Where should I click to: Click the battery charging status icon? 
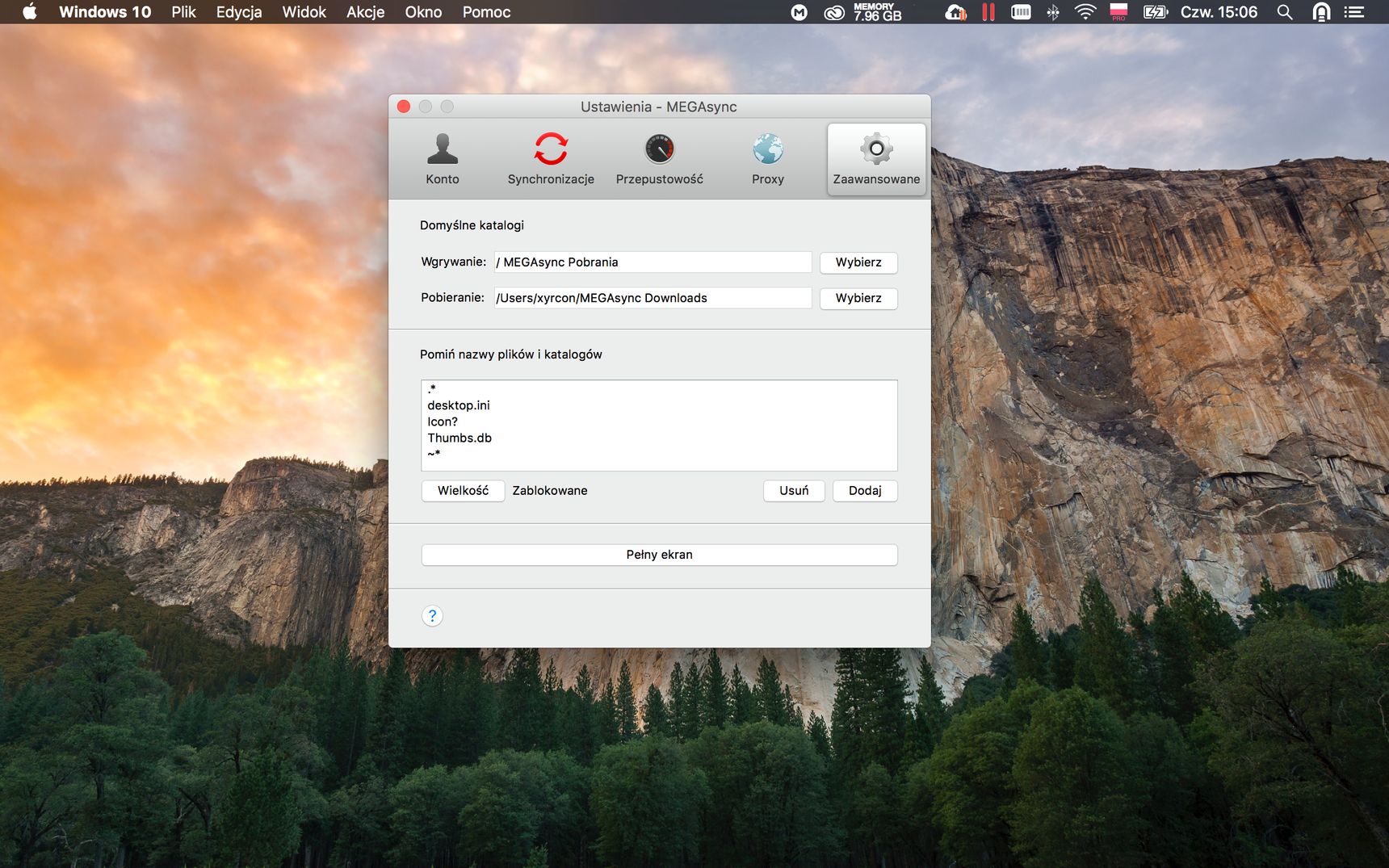click(x=1156, y=12)
